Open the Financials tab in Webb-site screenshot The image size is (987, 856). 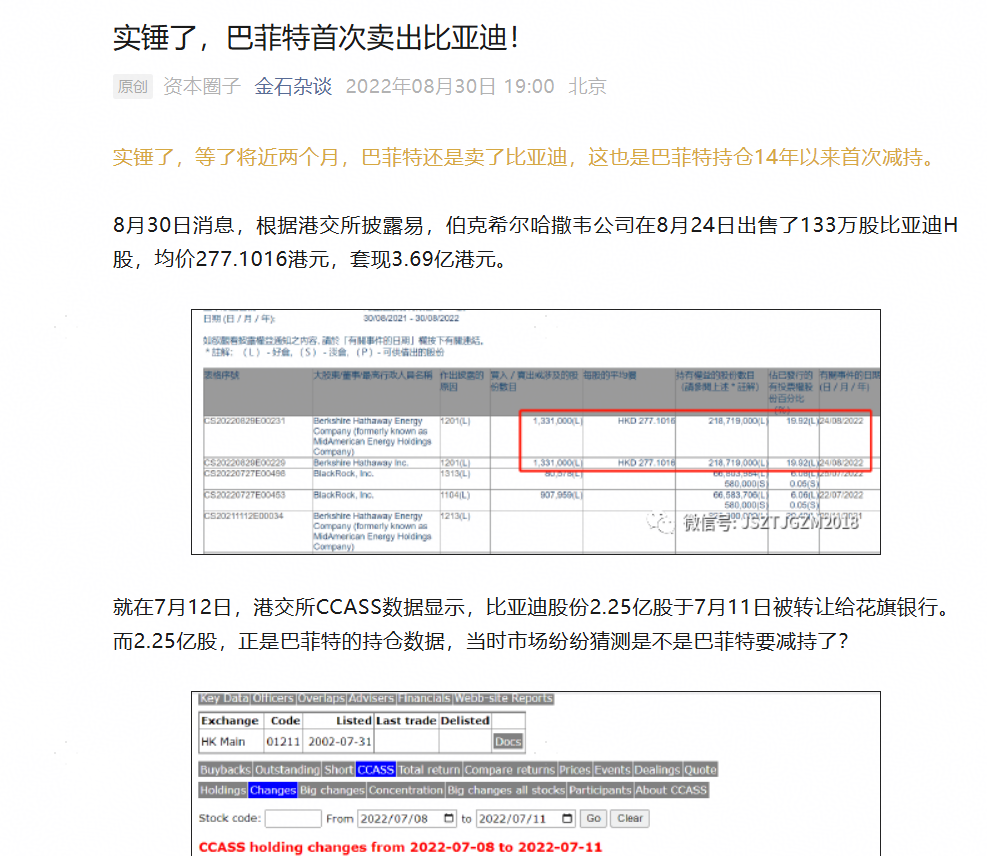(424, 698)
